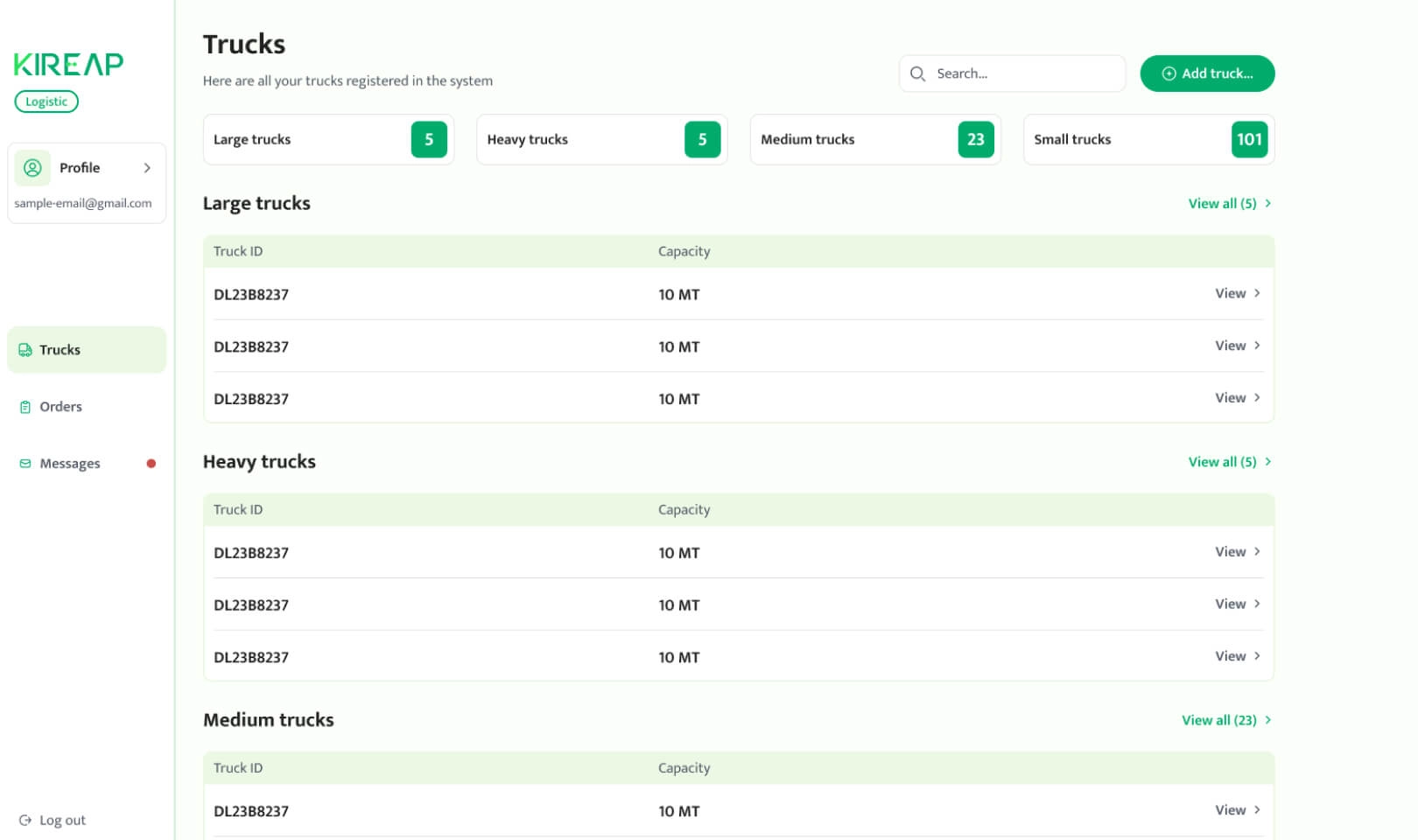Expand the Profile chevron arrow
The height and width of the screenshot is (840, 1418).
pyautogui.click(x=147, y=168)
